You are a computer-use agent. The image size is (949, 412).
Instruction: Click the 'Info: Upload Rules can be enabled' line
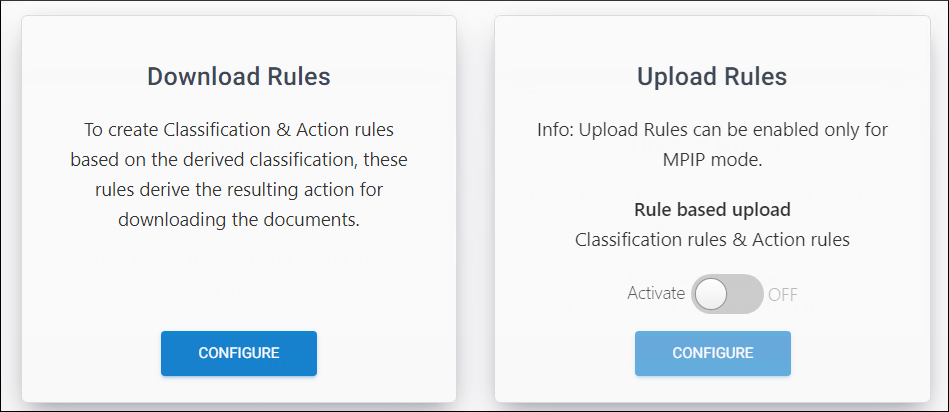[712, 130]
